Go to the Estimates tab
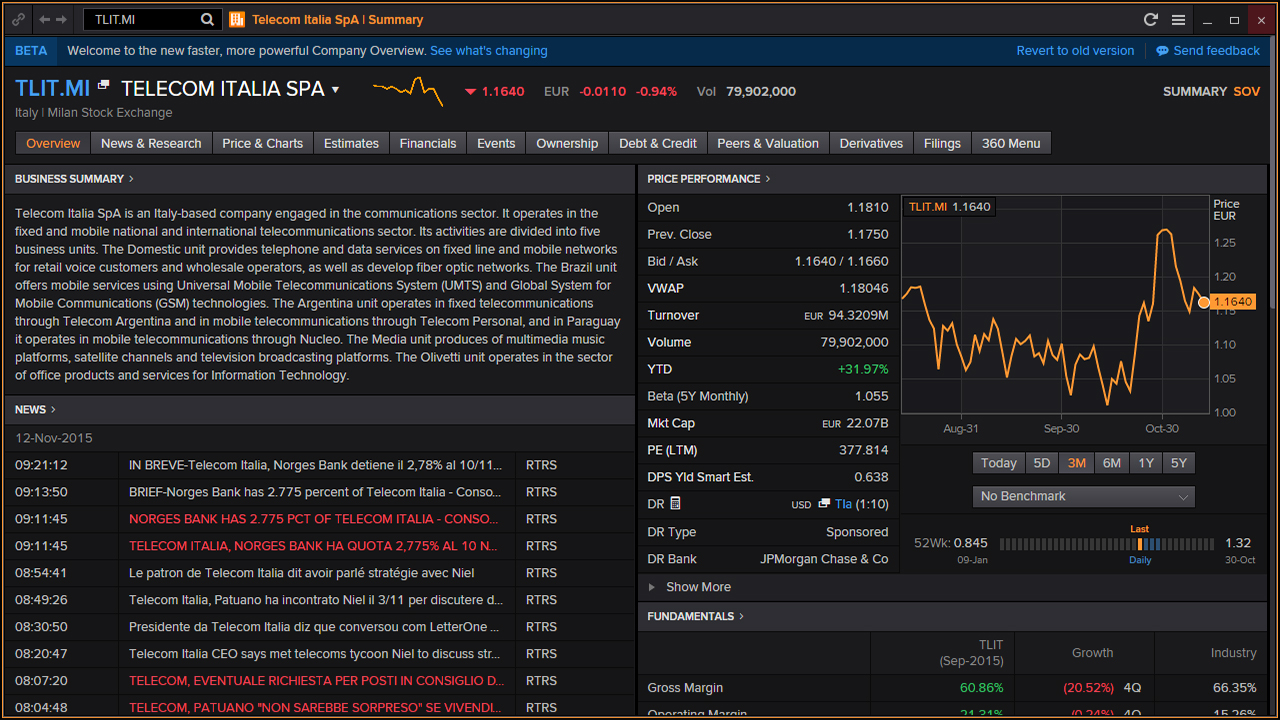1280x720 pixels. click(x=351, y=143)
